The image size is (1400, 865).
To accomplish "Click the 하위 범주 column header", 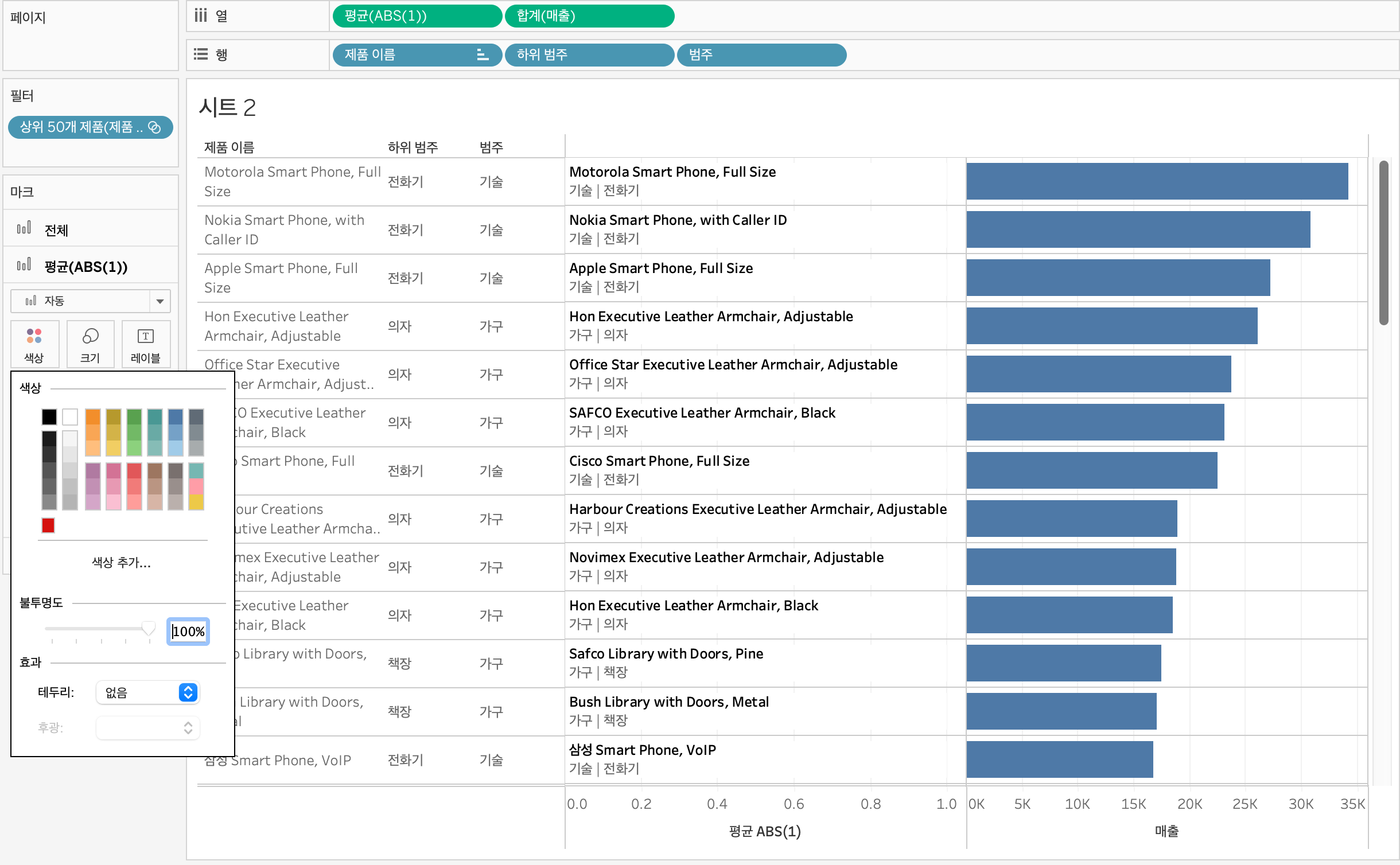I will pos(413,147).
